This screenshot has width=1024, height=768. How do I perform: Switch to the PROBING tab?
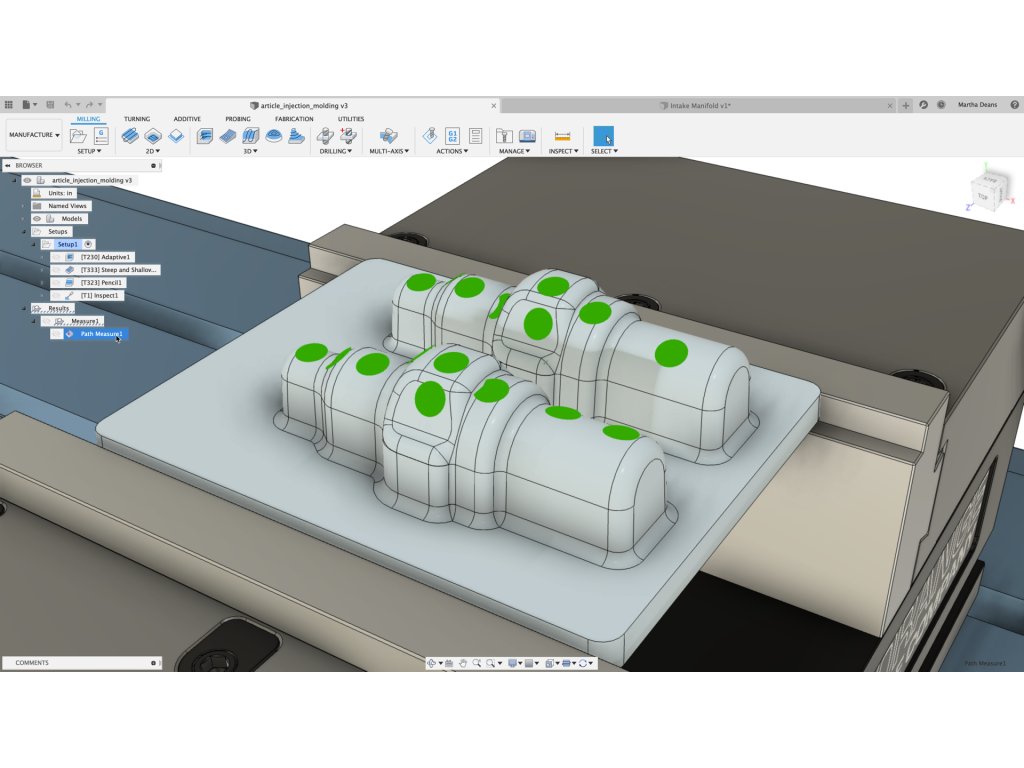click(238, 119)
